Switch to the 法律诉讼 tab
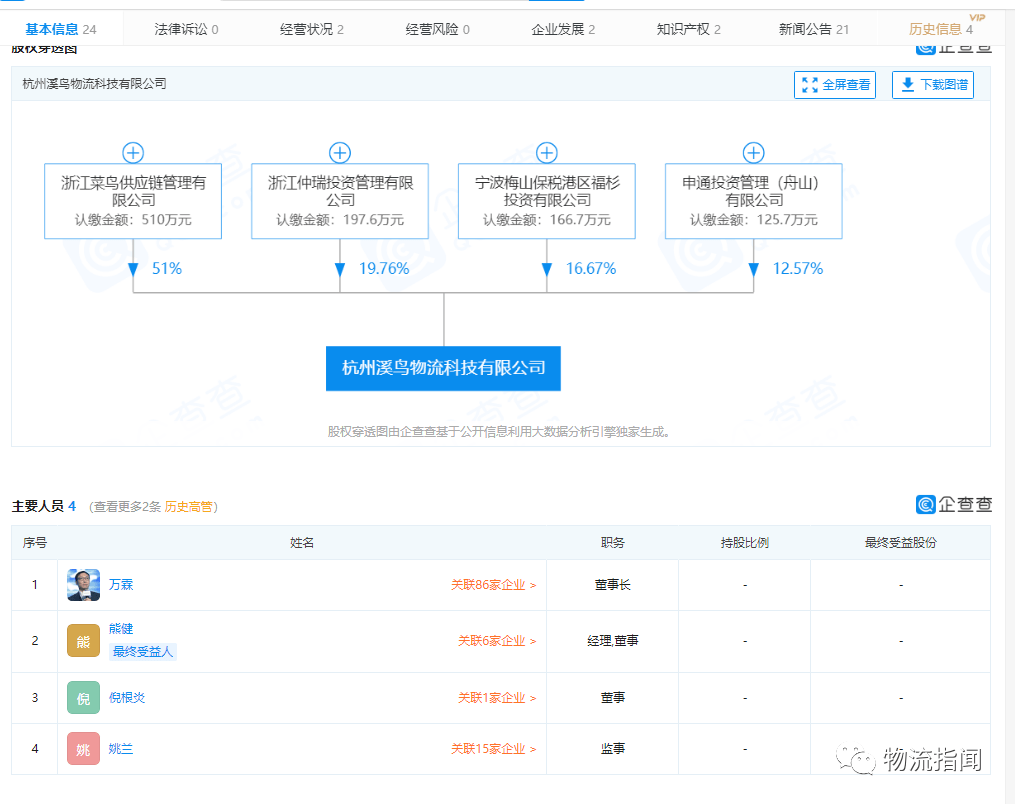The image size is (1015, 804). click(186, 29)
